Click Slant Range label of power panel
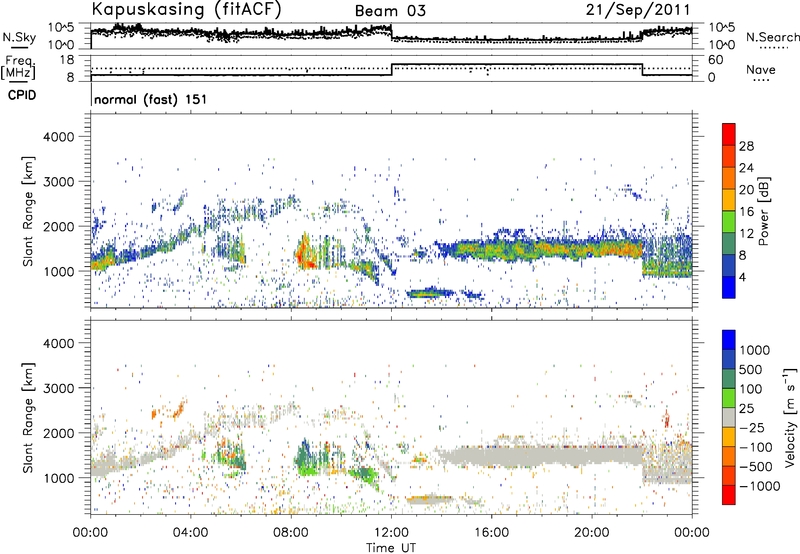 [x=28, y=211]
